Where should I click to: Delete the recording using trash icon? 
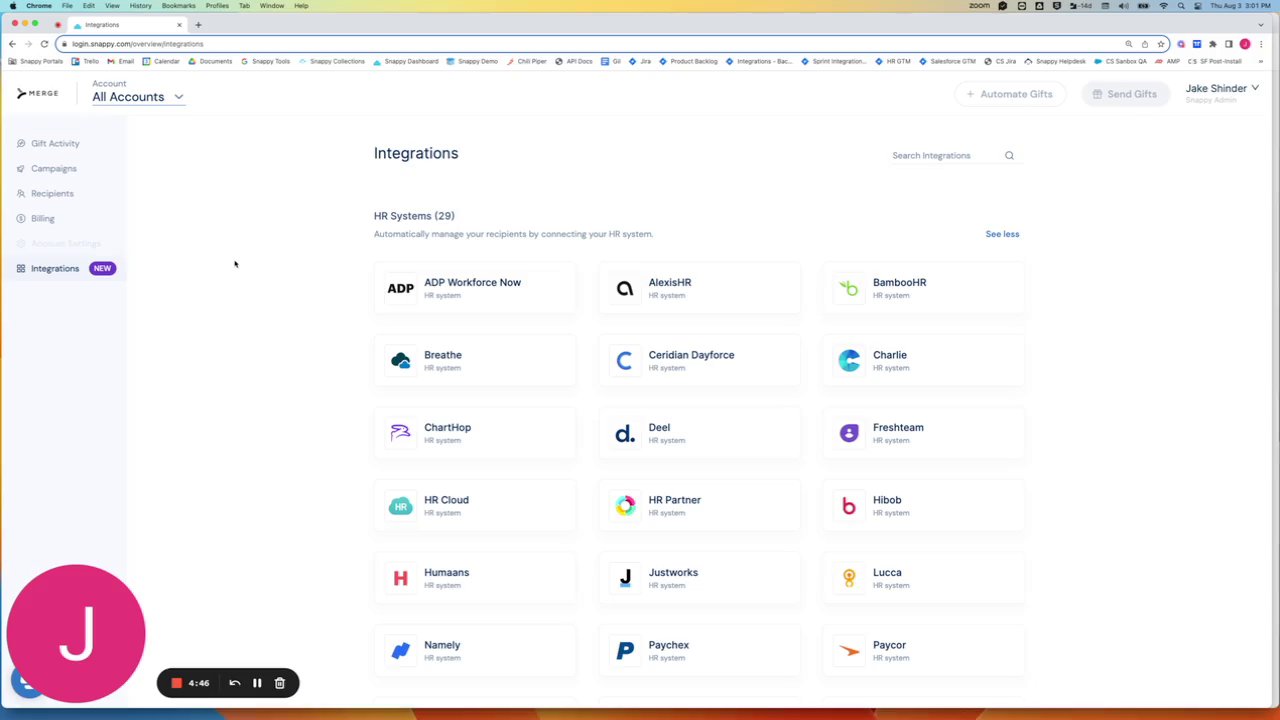(x=280, y=683)
